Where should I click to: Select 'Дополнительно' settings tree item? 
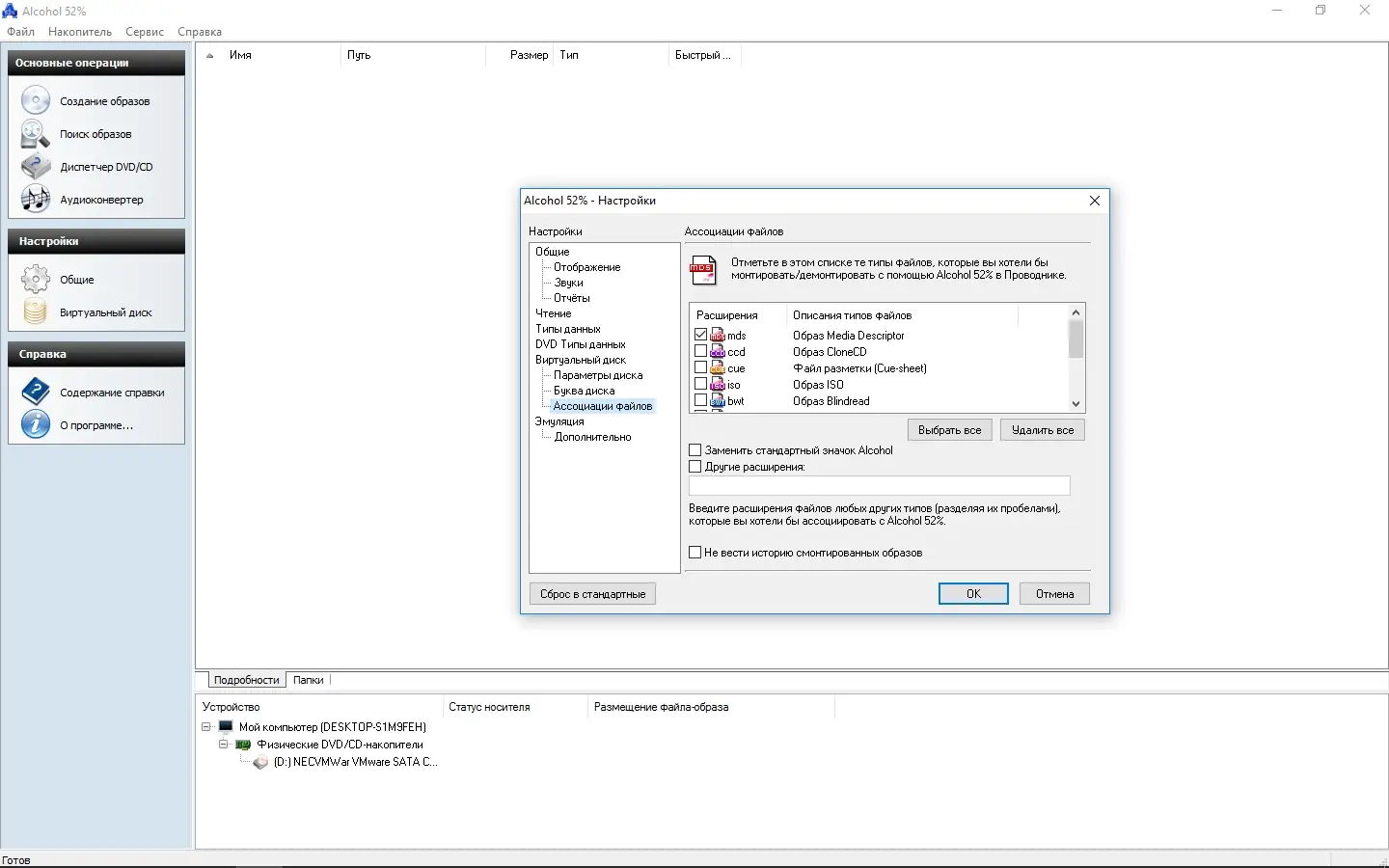(593, 437)
